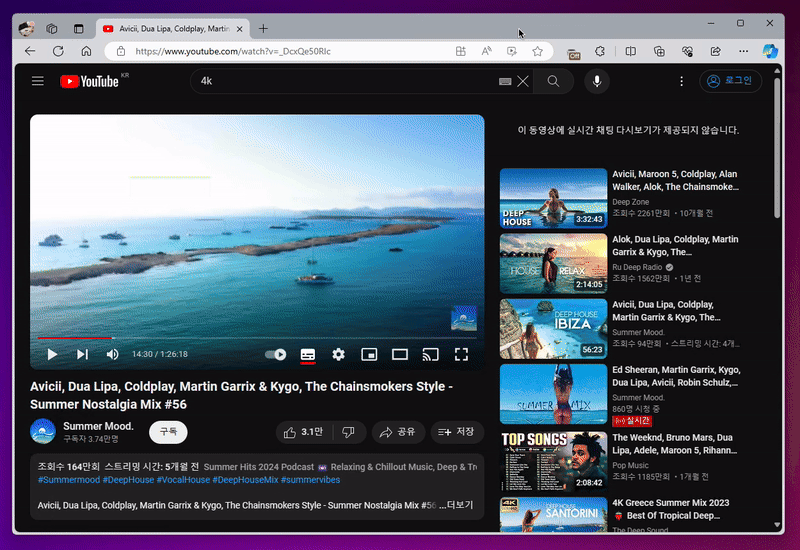Close the Avicii YouTube tab
This screenshot has height=550, width=800.
pyautogui.click(x=239, y=29)
